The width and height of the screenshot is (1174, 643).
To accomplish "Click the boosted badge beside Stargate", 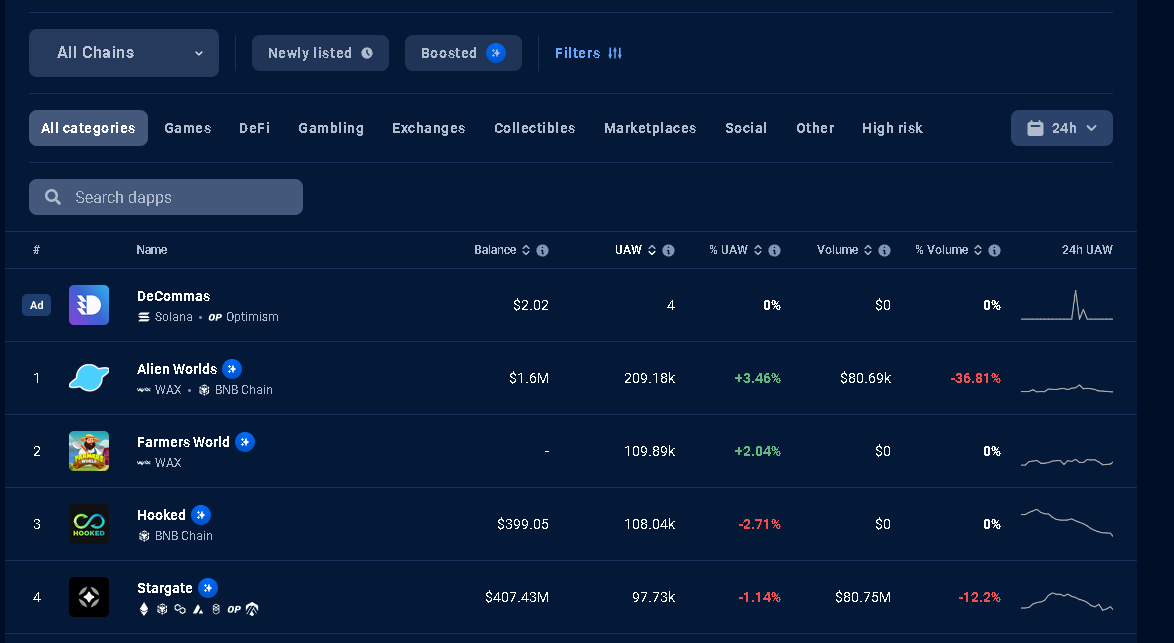I will [x=208, y=588].
